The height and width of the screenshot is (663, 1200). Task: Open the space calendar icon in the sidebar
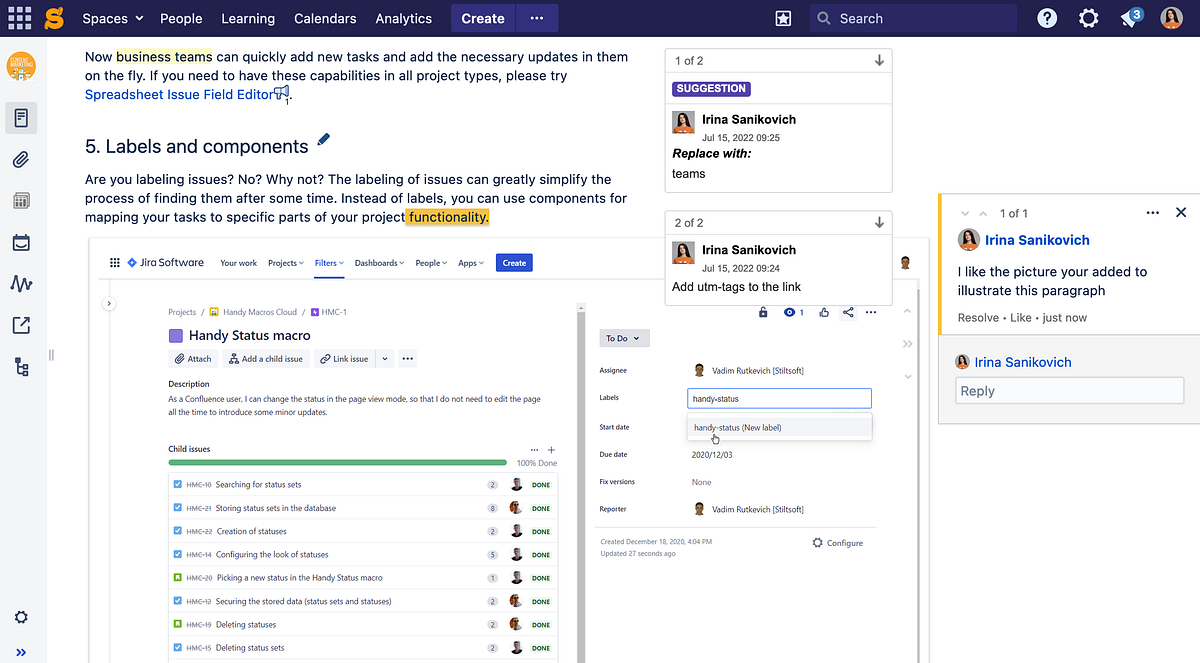point(20,242)
